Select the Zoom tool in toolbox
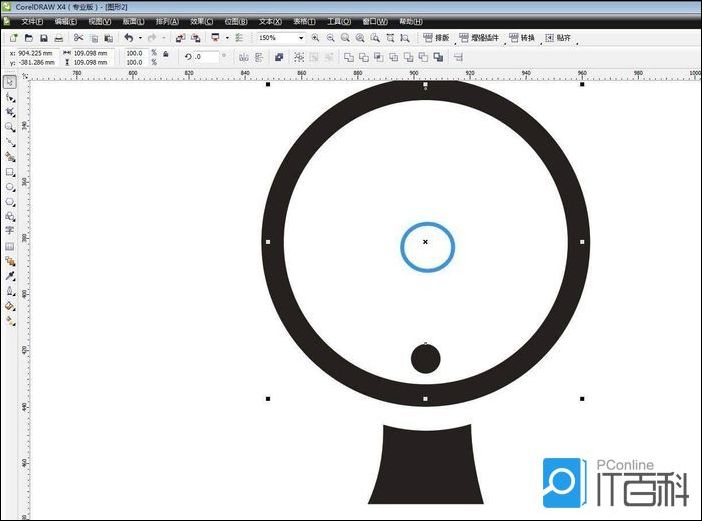The image size is (702, 521). [x=10, y=127]
